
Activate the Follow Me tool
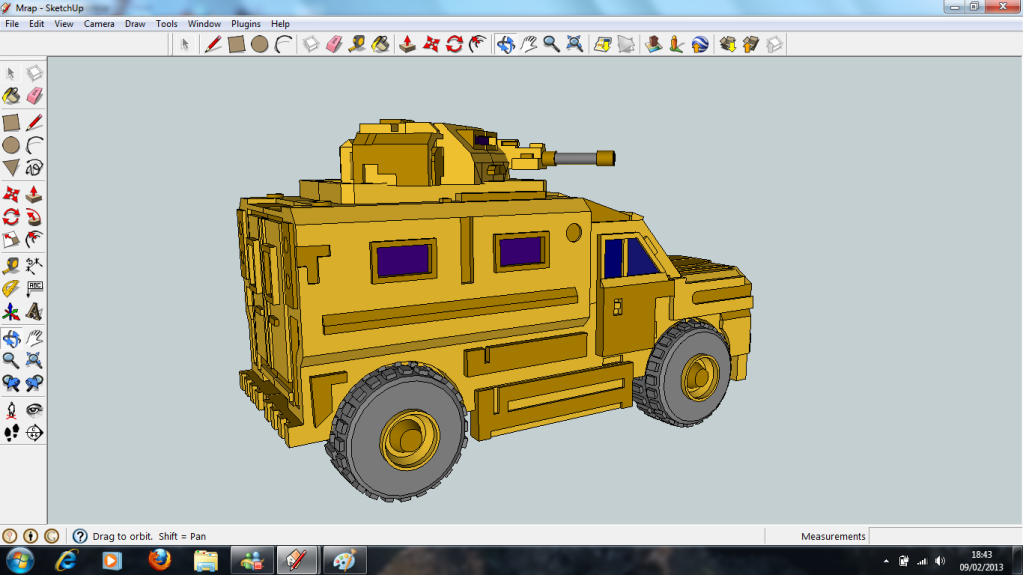click(x=34, y=217)
